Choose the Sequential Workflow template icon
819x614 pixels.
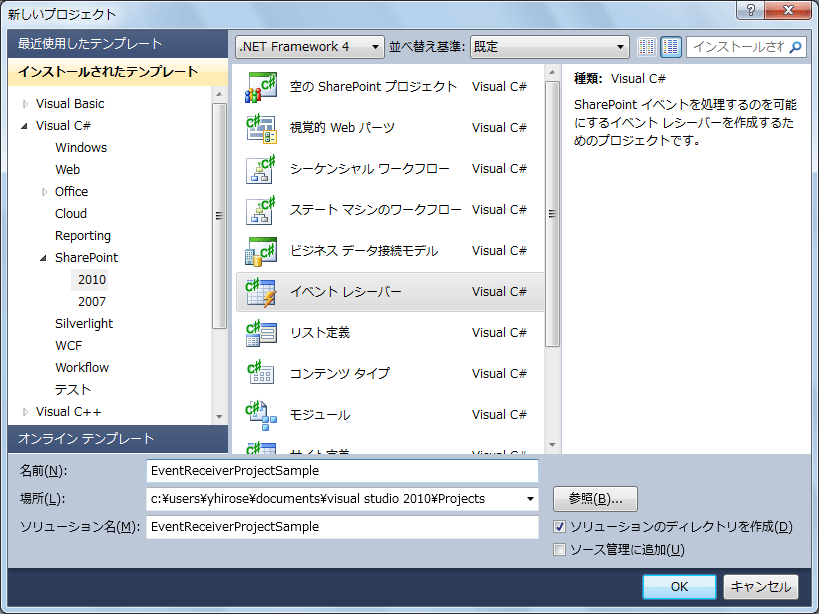(x=261, y=169)
